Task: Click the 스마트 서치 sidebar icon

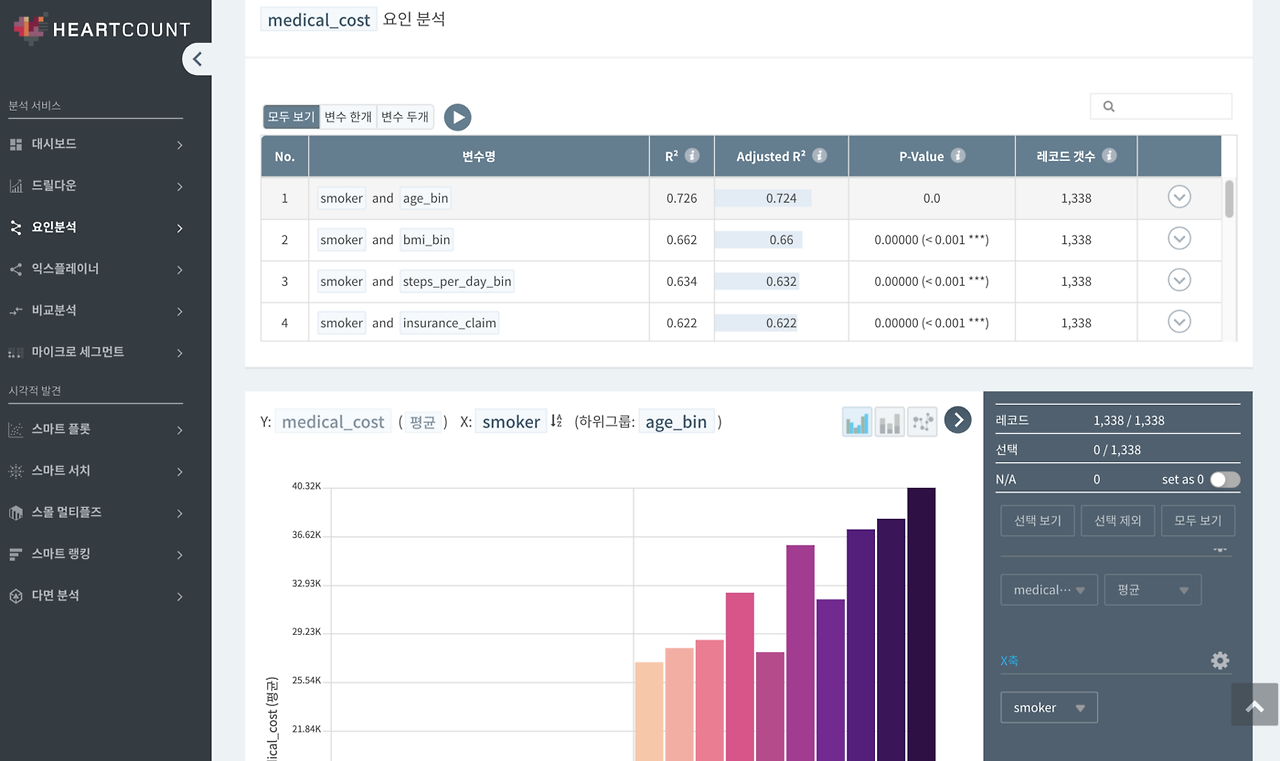Action: coord(15,471)
